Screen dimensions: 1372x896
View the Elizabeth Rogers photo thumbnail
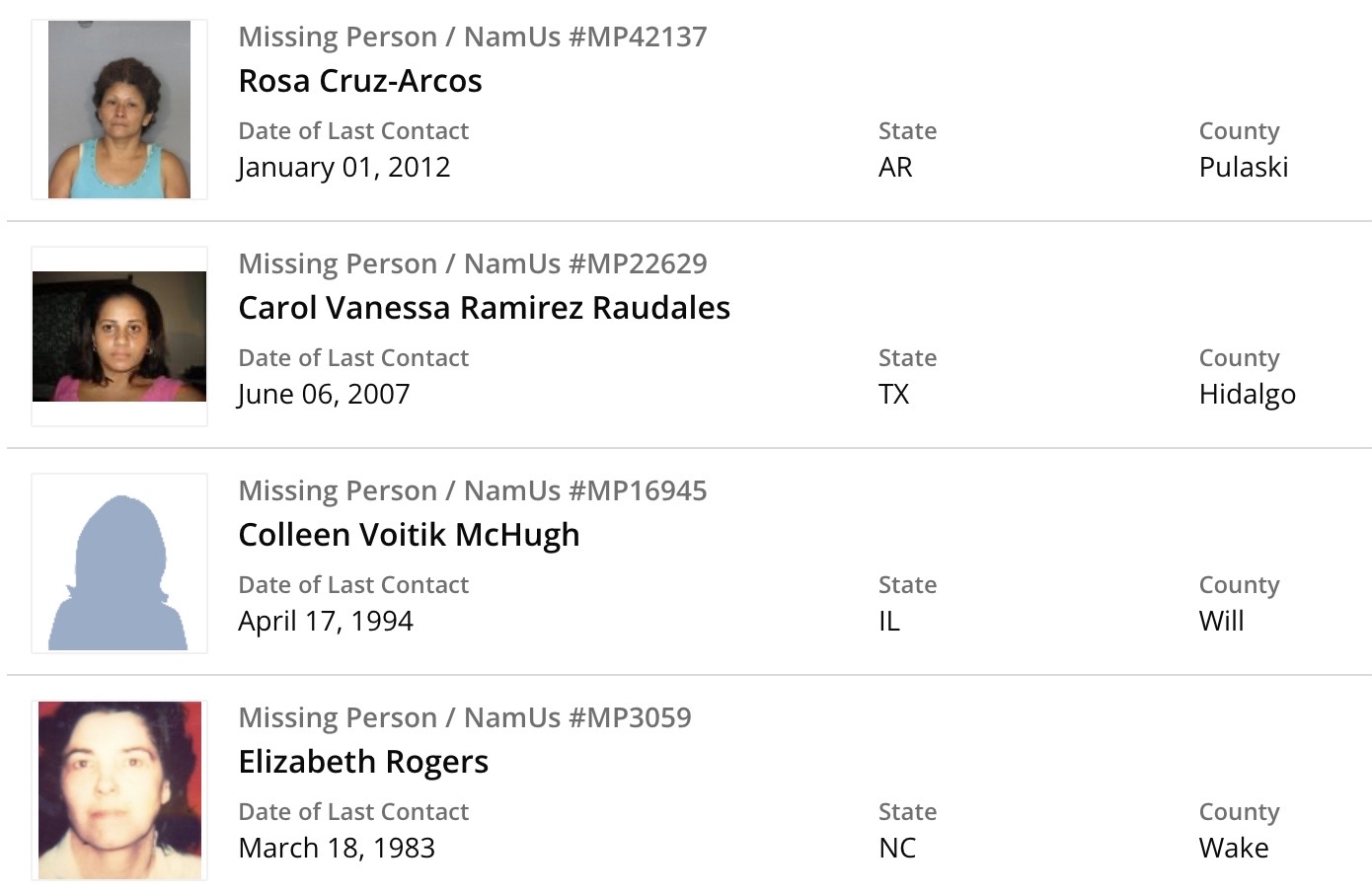(119, 789)
